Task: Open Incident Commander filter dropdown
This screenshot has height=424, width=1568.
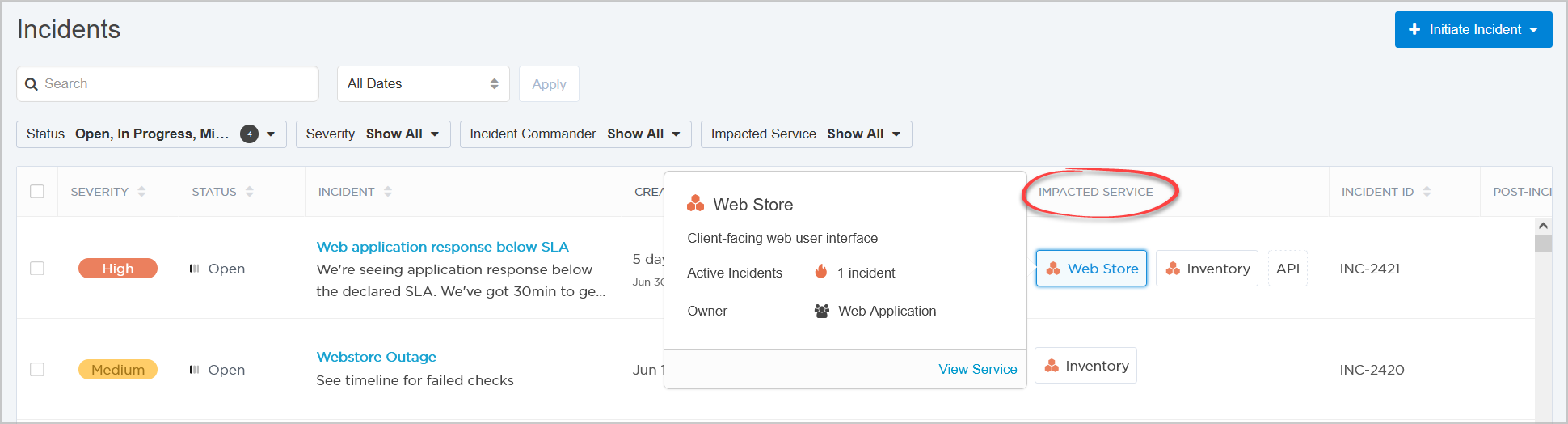Action: [x=575, y=134]
